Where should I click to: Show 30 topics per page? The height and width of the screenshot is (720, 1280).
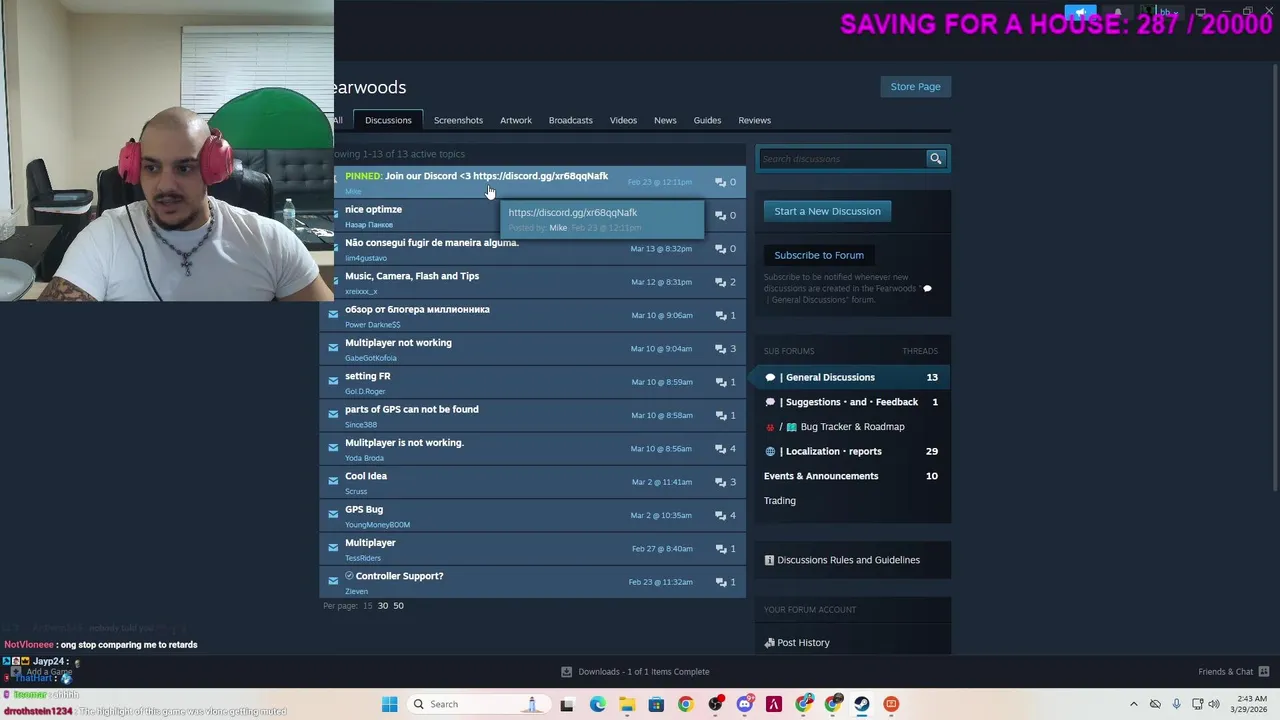click(x=382, y=606)
